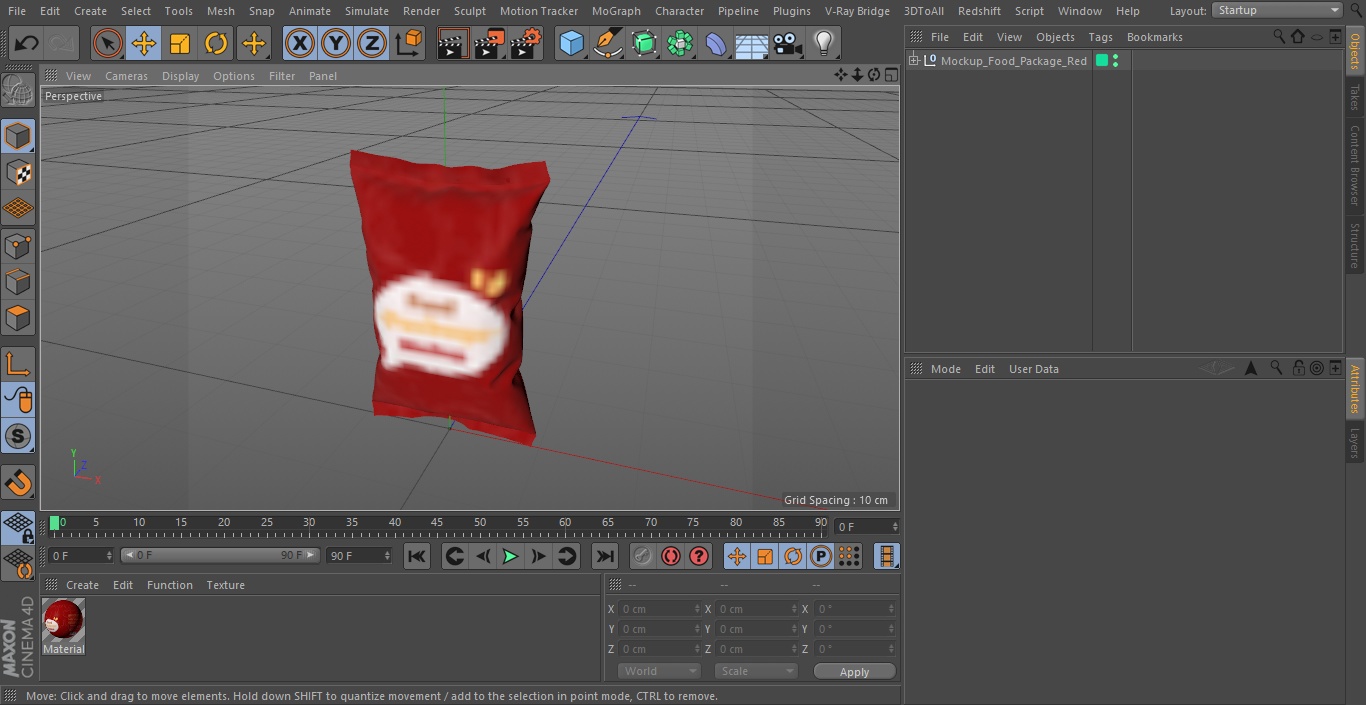
Task: Open the material manager Texture menu
Action: (225, 585)
